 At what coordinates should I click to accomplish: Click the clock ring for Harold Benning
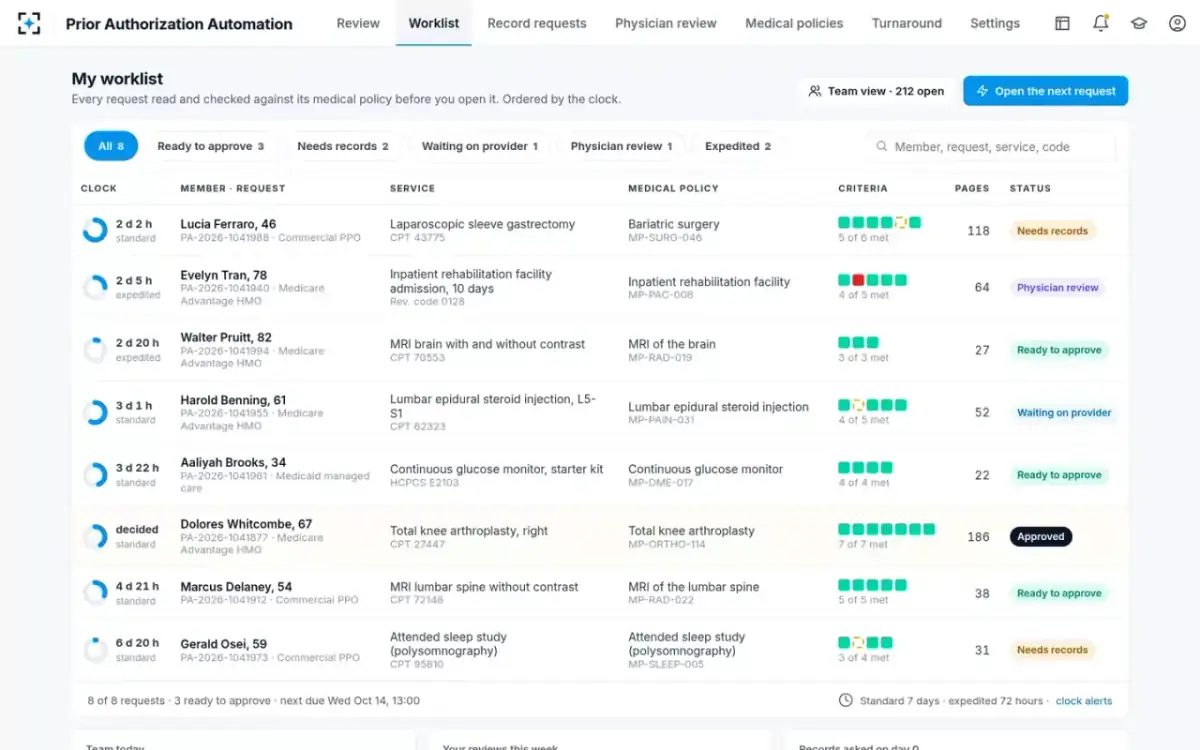coord(95,413)
